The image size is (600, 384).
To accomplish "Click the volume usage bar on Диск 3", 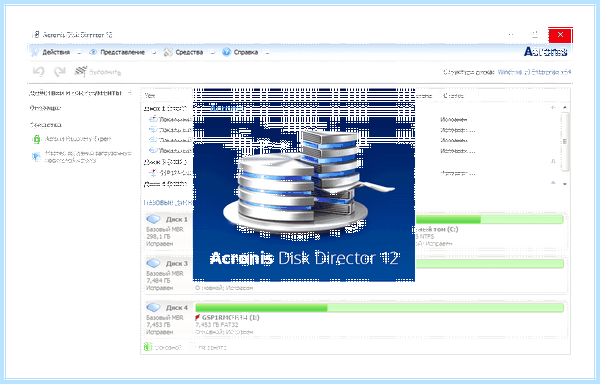I will pyautogui.click(x=489, y=264).
